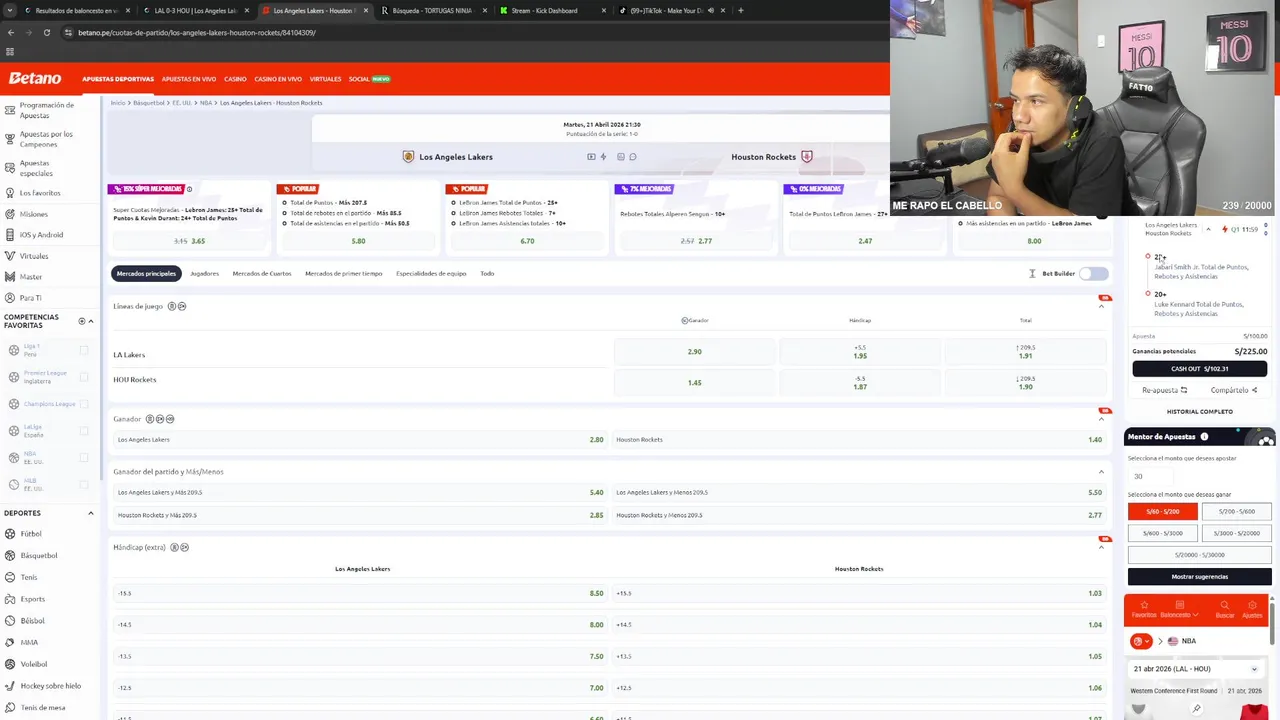Open Favoritos star icon in widget bar
1280x720 pixels.
pyautogui.click(x=1144, y=606)
